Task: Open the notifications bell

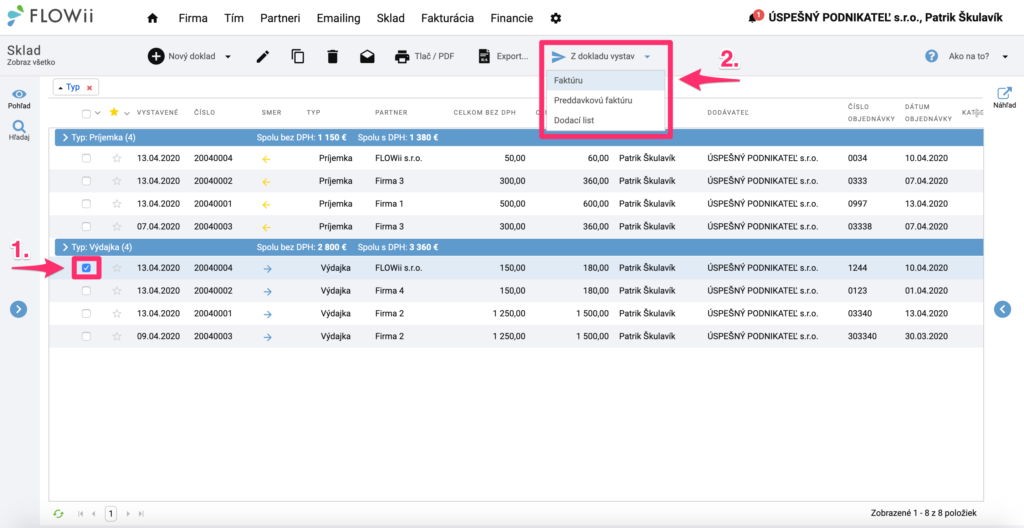Action: (x=754, y=17)
